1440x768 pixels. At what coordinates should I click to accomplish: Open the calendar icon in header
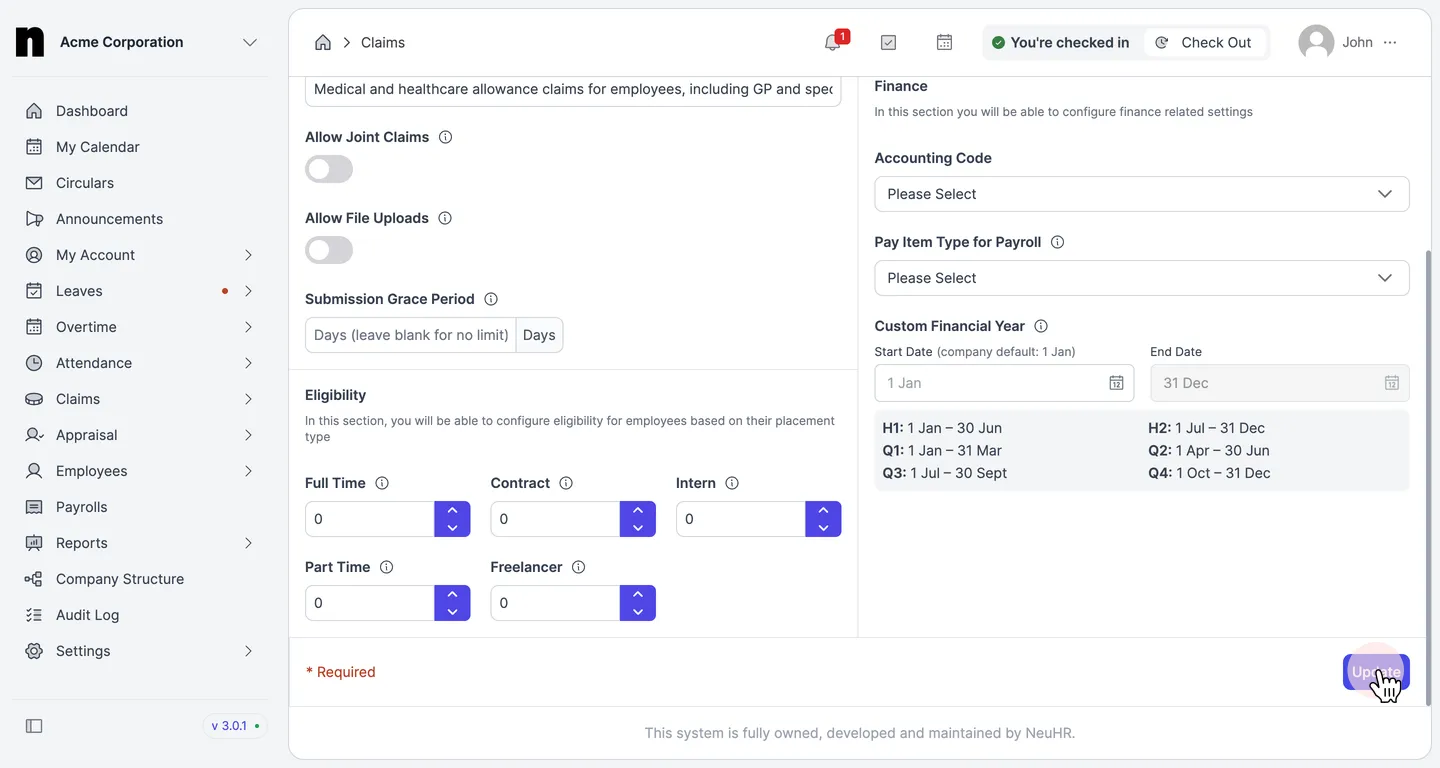point(944,42)
